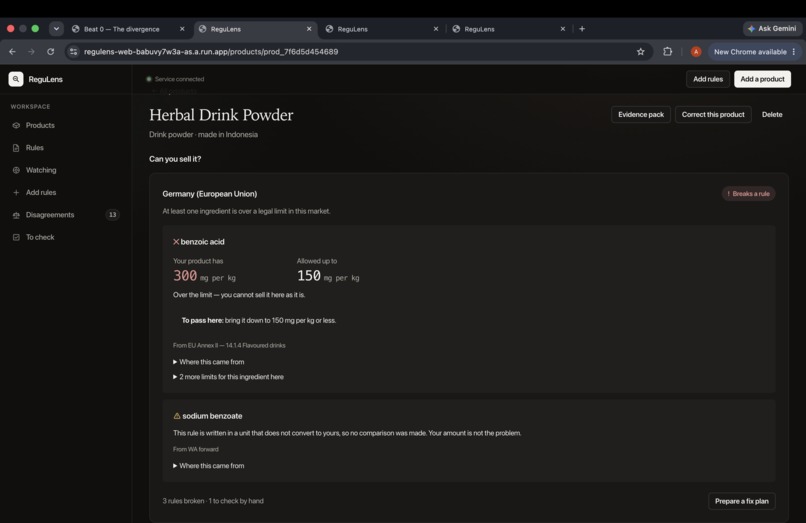Click the Rules document icon
Screen dimensions: 806x523
point(16,148)
